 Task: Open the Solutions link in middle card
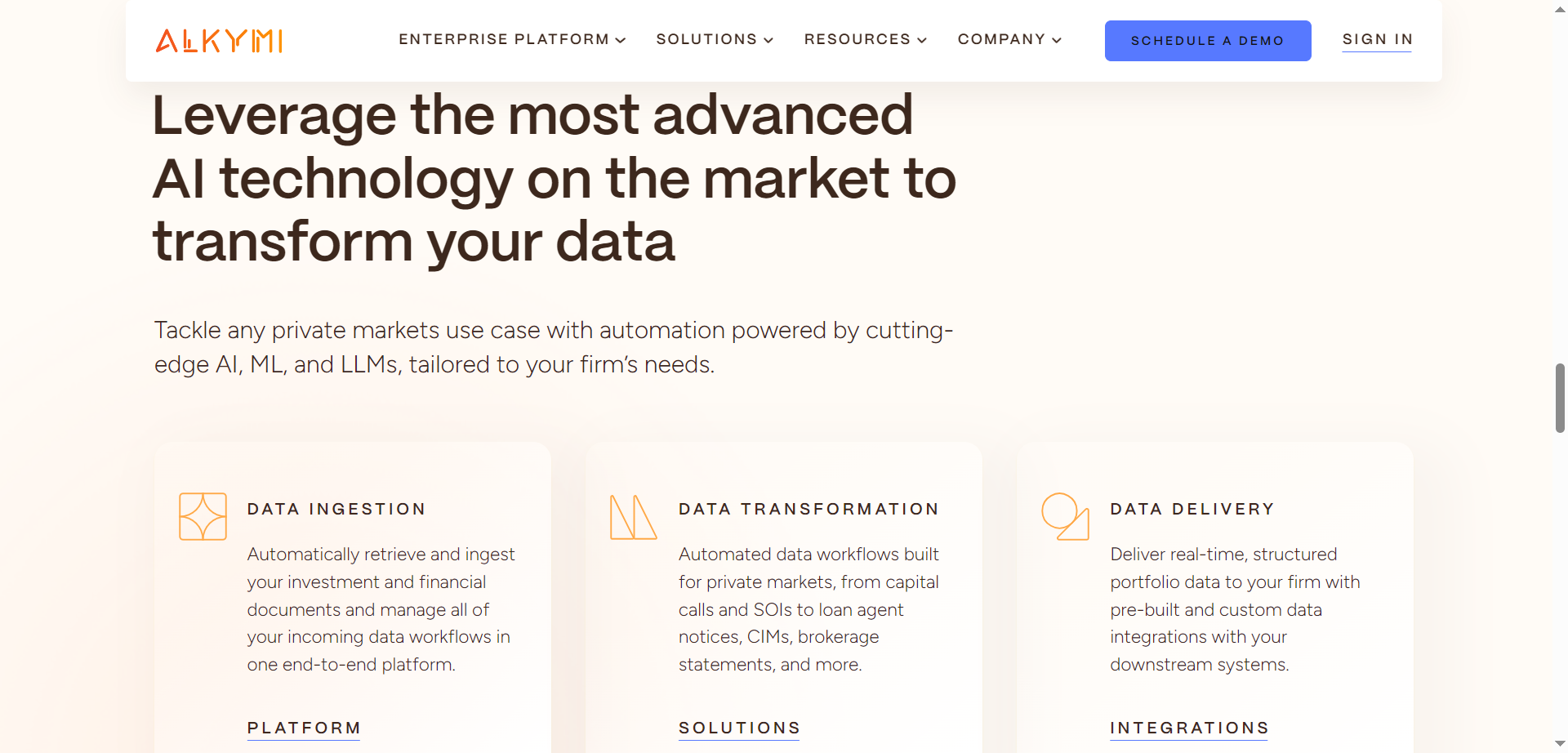coord(739,728)
